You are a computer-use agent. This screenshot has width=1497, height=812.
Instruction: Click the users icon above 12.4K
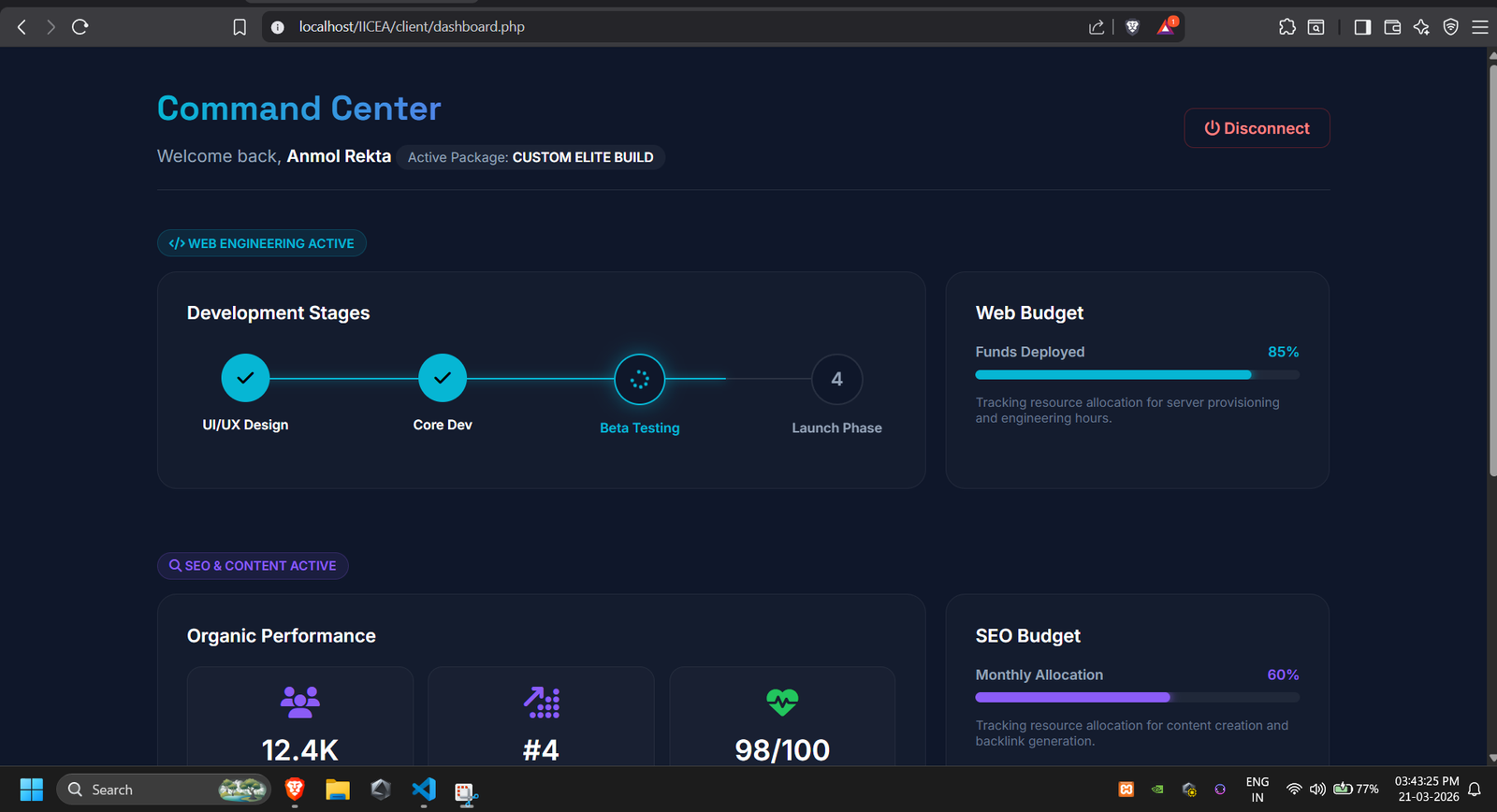point(300,702)
